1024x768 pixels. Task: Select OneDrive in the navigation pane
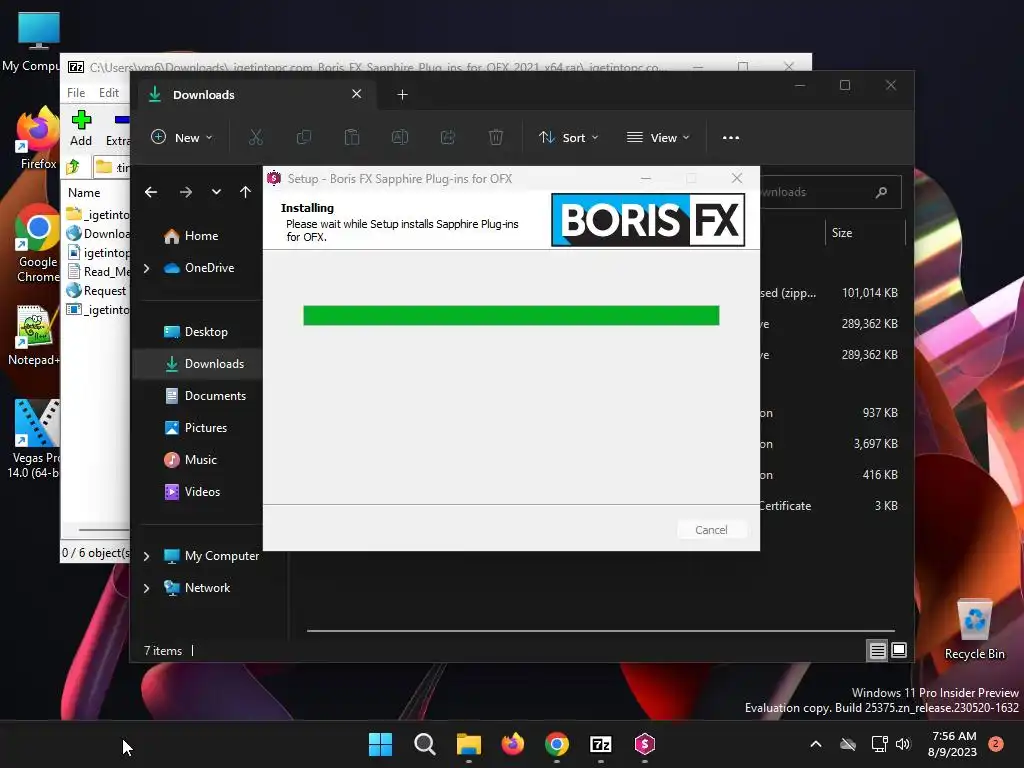pyautogui.click(x=200, y=268)
